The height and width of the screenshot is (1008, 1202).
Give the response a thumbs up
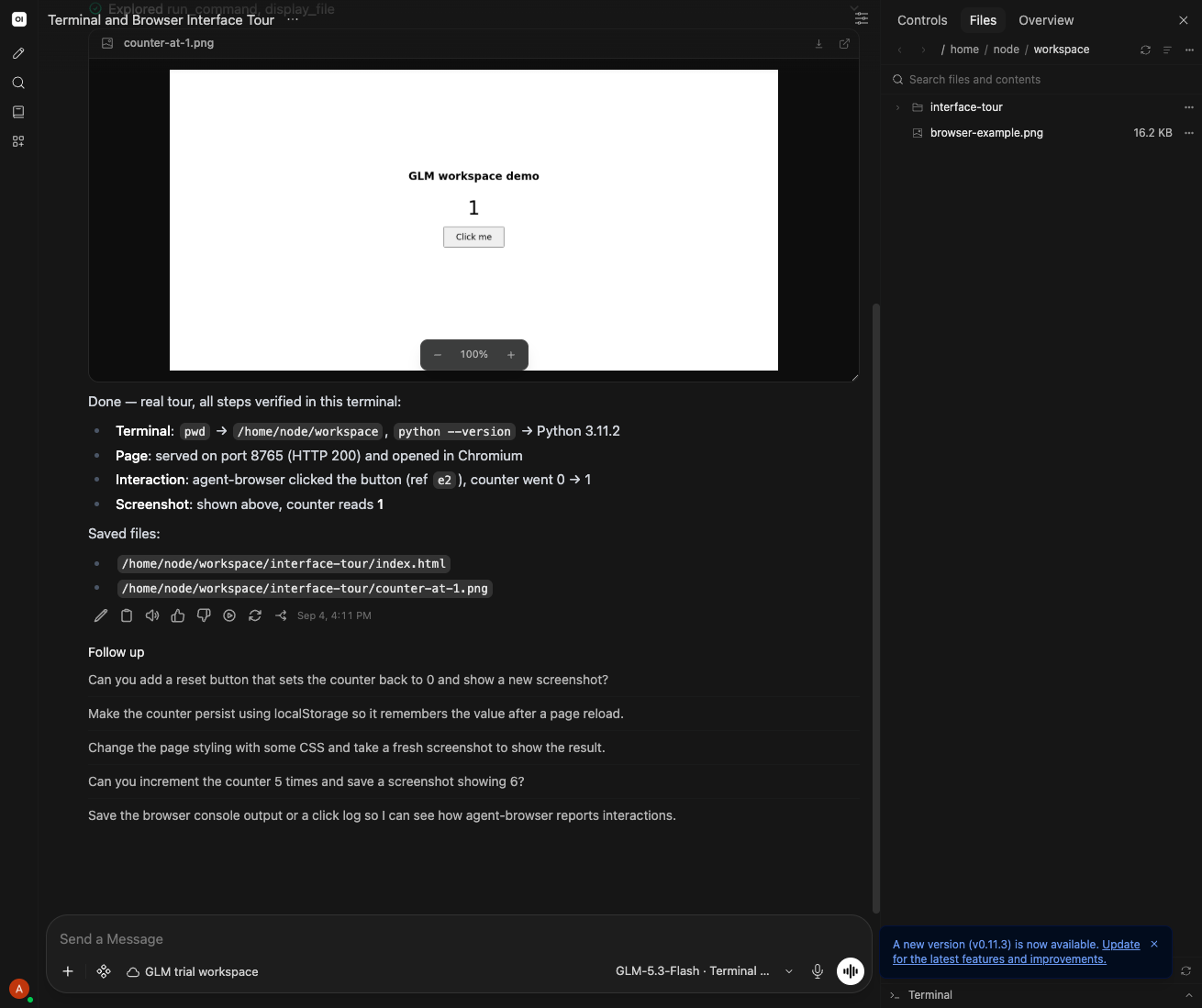[178, 615]
